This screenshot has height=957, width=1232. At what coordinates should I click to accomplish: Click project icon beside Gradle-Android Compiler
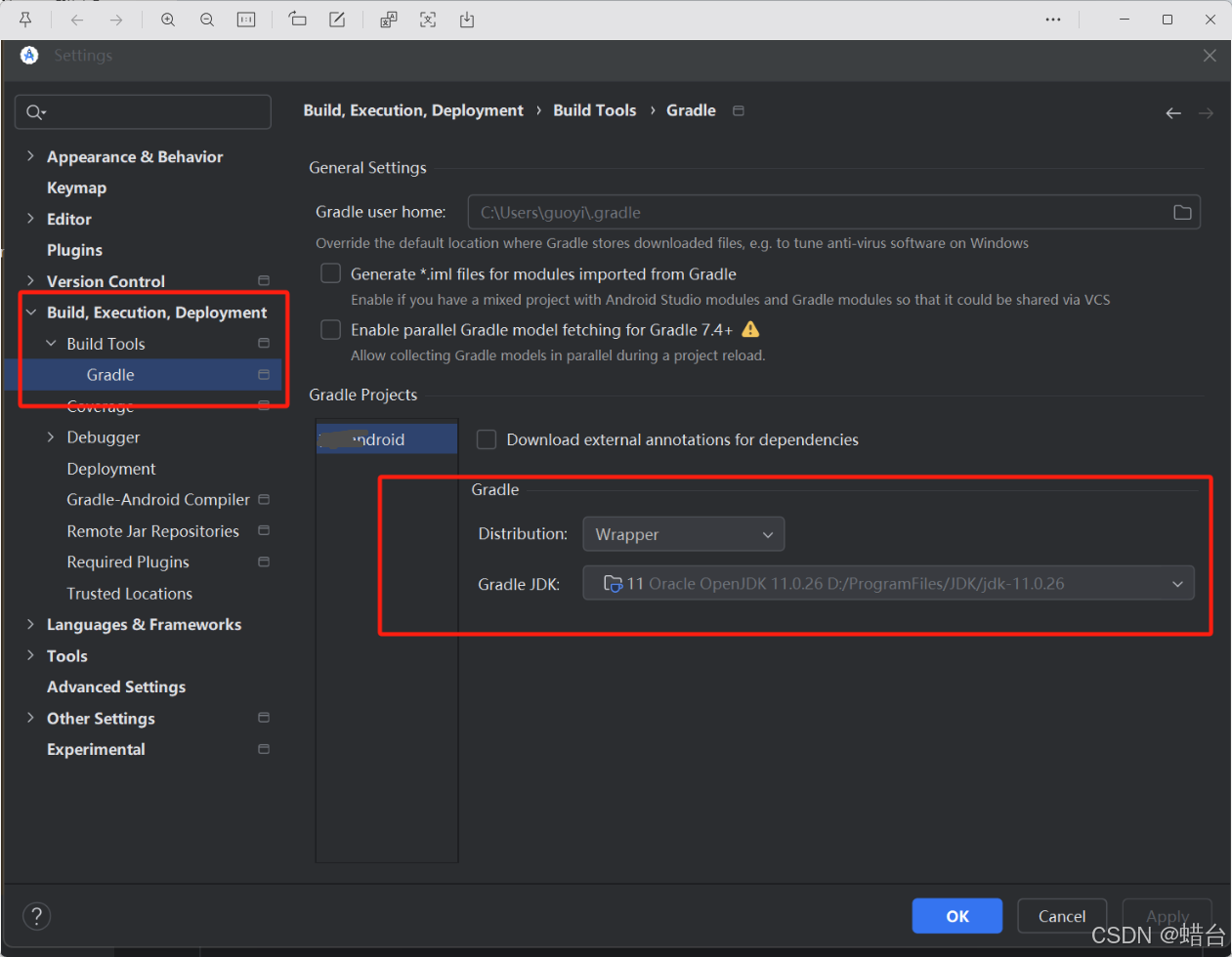[264, 499]
